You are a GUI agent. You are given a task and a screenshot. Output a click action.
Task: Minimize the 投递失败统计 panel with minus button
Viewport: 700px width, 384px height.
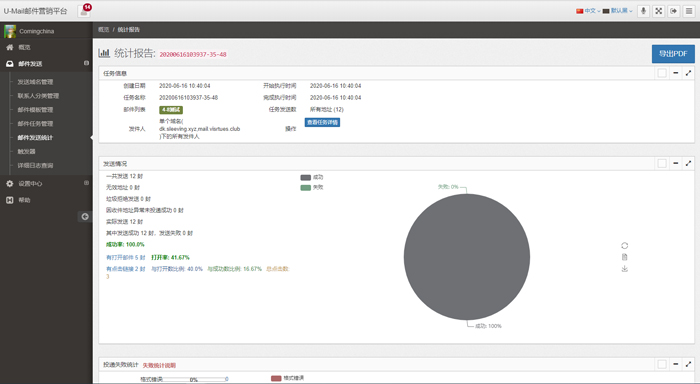(675, 364)
